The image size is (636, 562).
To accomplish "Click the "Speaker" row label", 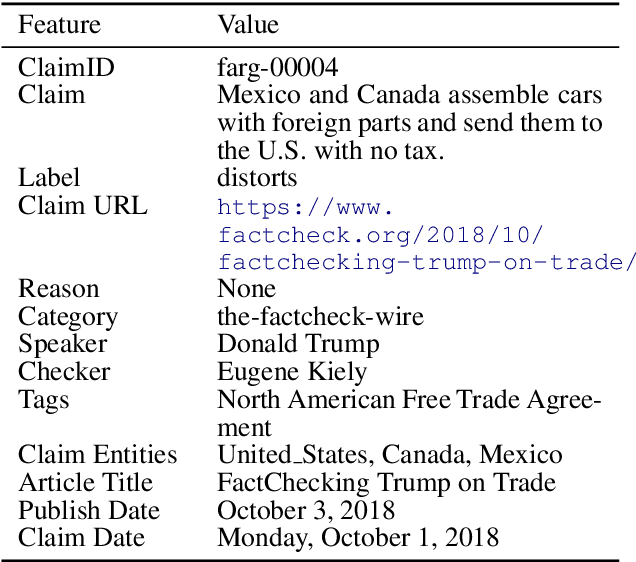I will pos(62,344).
